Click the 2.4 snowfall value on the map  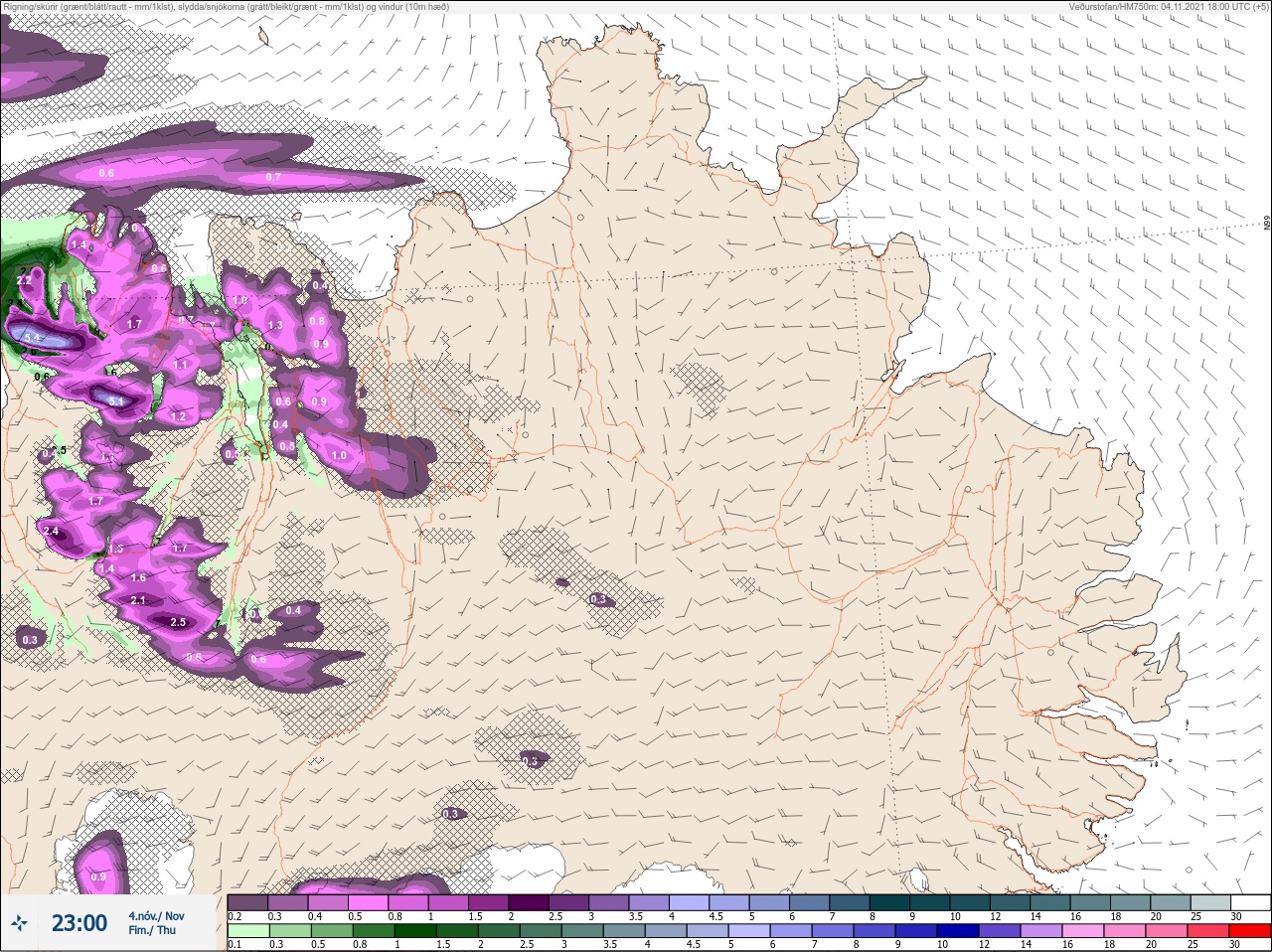pyautogui.click(x=51, y=532)
